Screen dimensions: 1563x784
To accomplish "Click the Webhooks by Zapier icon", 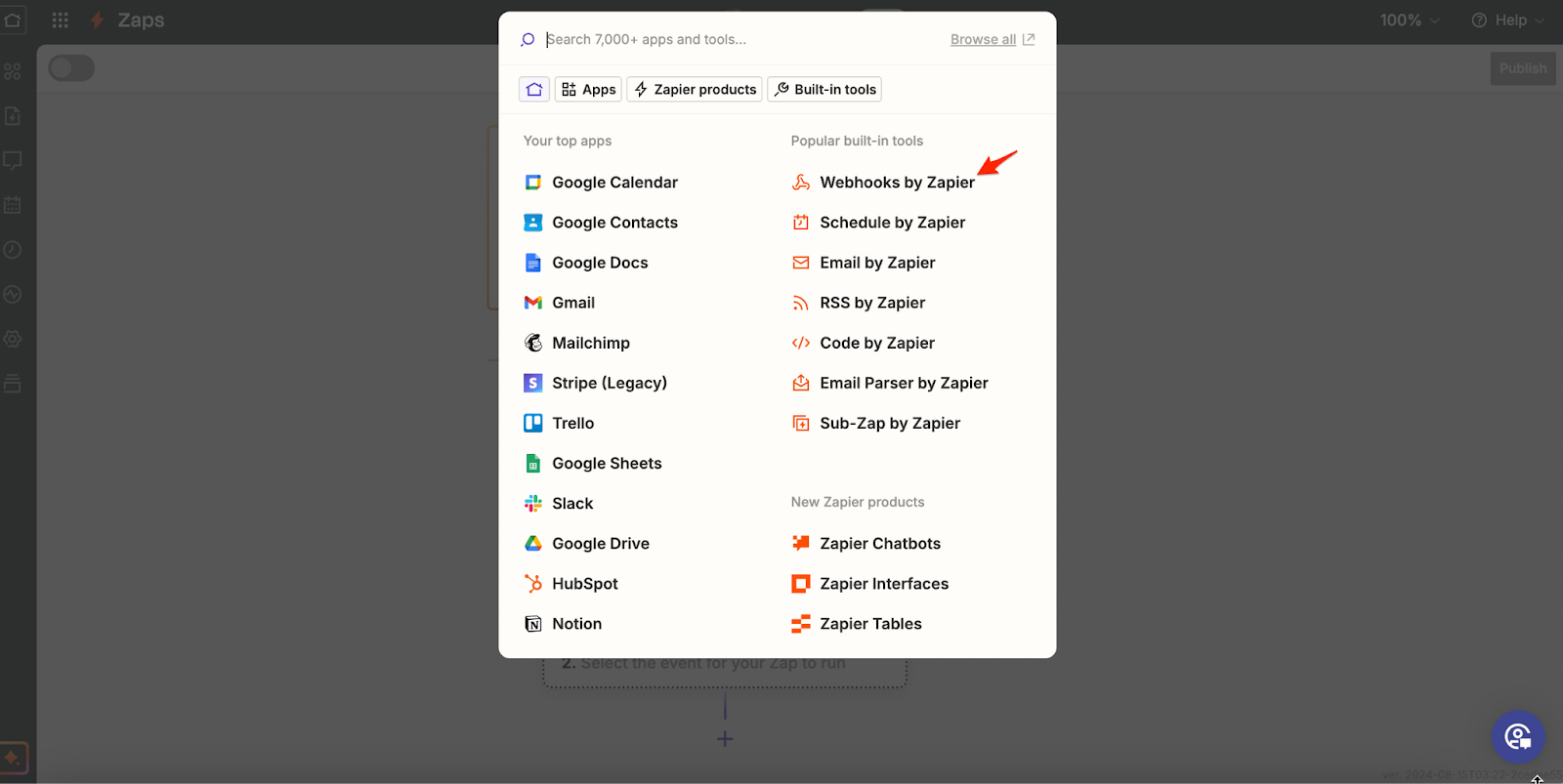I will [801, 183].
